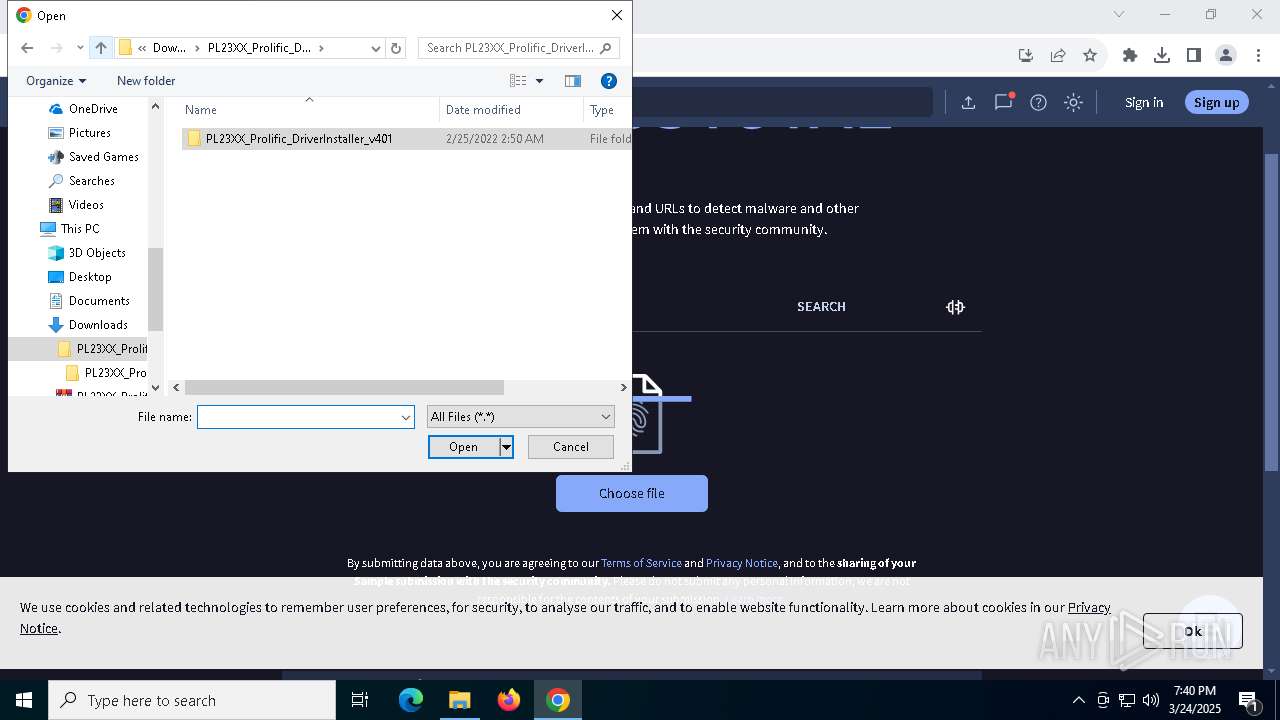Accept cookies with Ok button
This screenshot has width=1280, height=720.
[1192, 631]
